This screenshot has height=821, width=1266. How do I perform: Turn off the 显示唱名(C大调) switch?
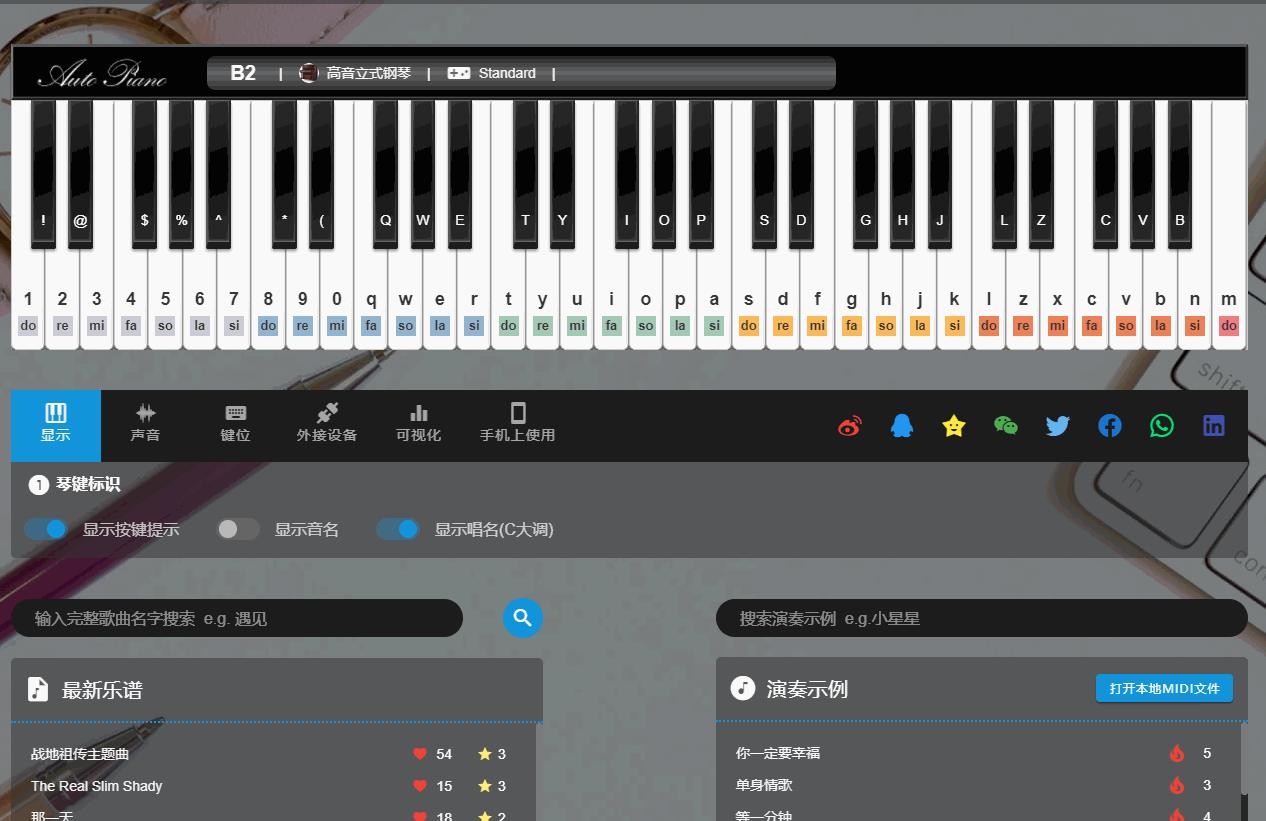398,529
